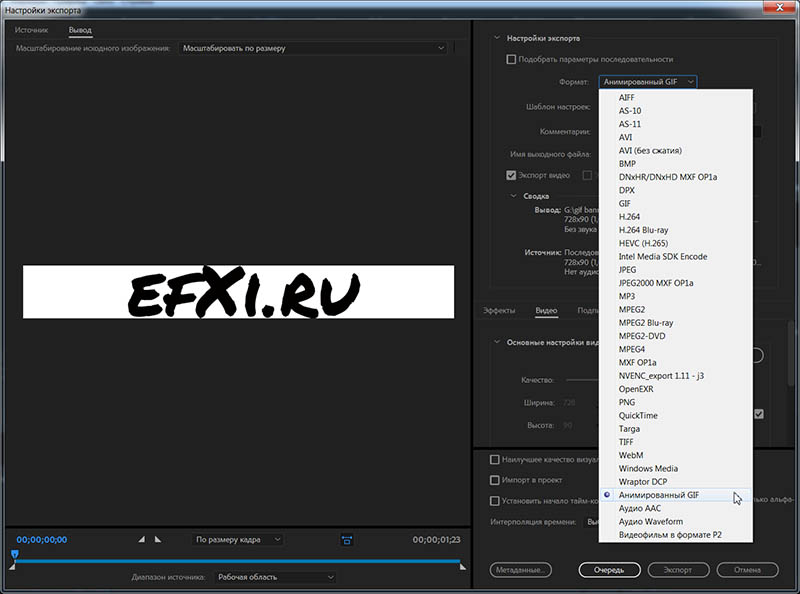This screenshot has width=800, height=594.
Task: Choose MP3 audio format
Action: (x=676, y=296)
